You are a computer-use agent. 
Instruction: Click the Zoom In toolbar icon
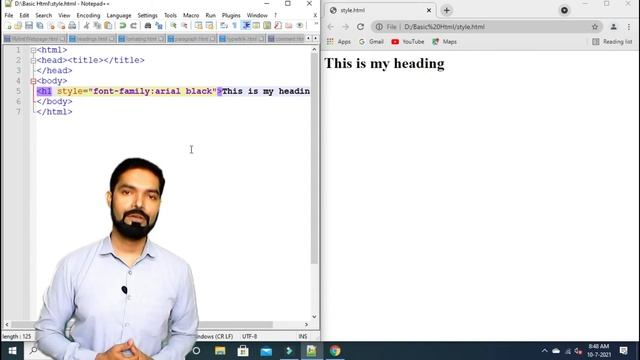click(x=173, y=26)
